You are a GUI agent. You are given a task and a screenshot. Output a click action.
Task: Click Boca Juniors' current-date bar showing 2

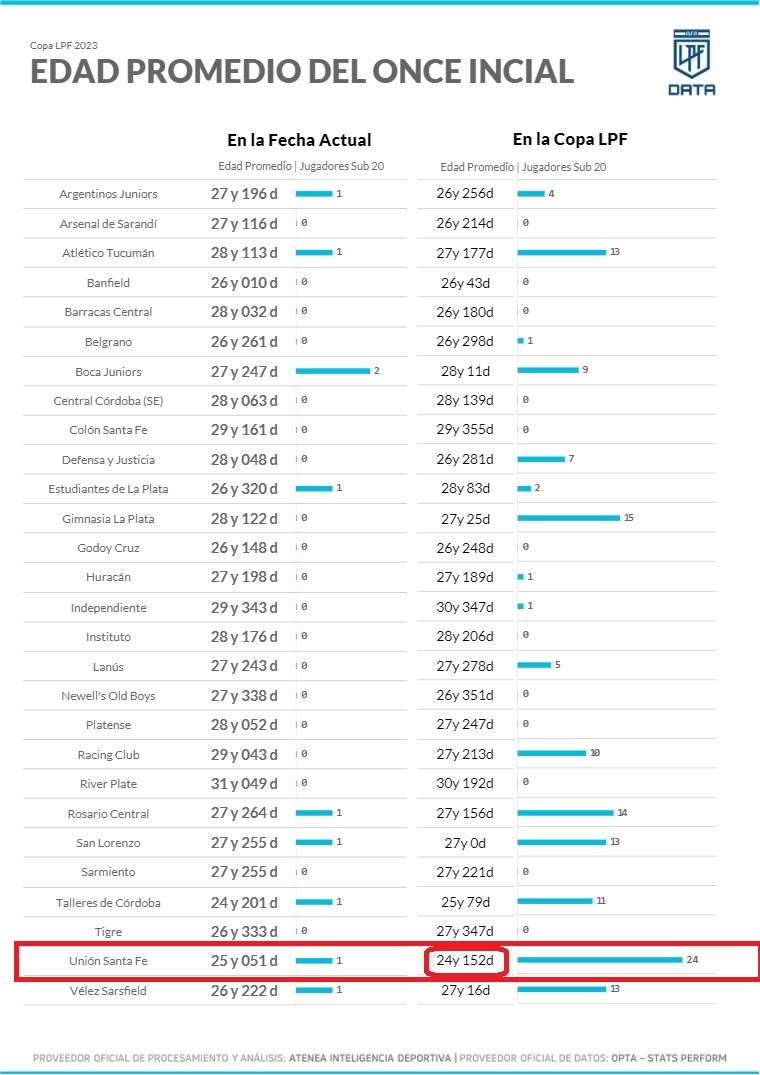pos(333,371)
